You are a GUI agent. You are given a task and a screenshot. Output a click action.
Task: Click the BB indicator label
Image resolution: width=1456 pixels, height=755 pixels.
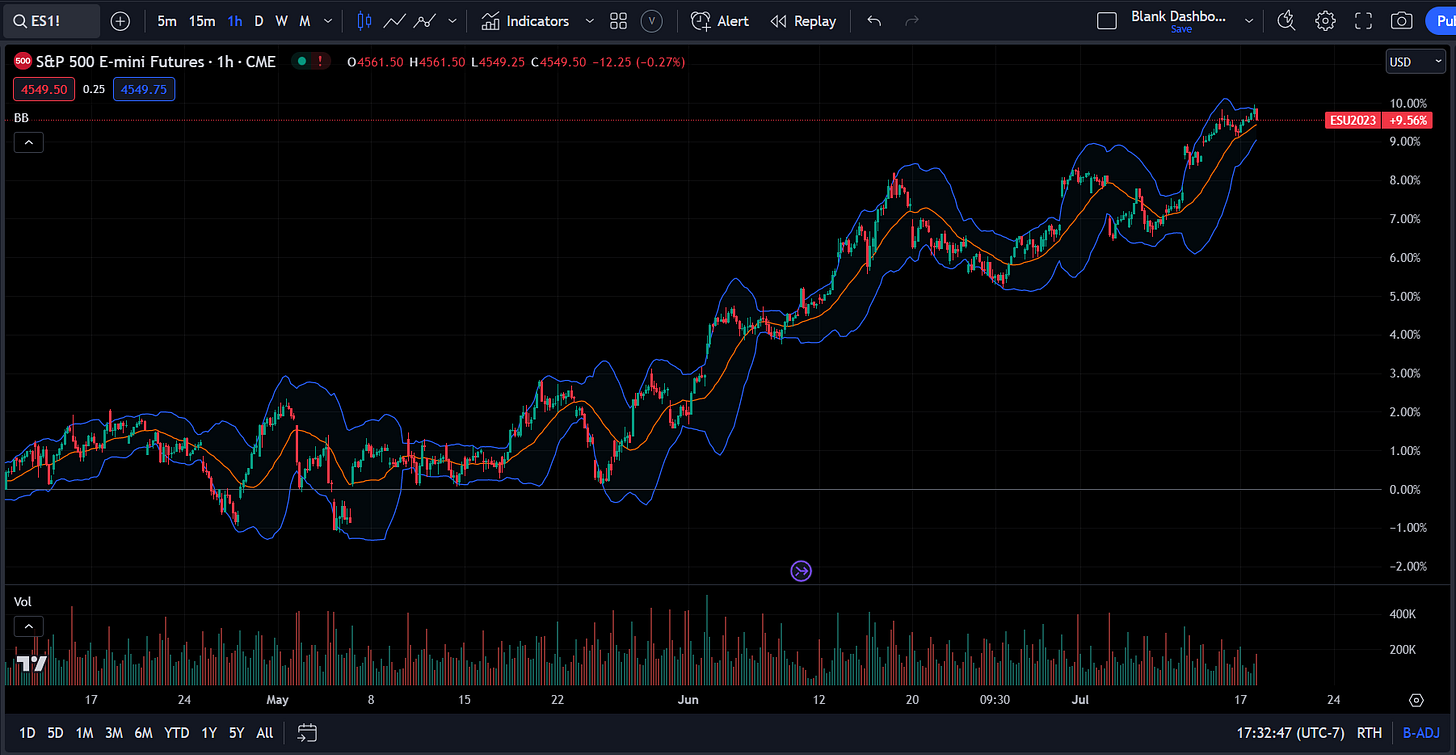[x=20, y=119]
